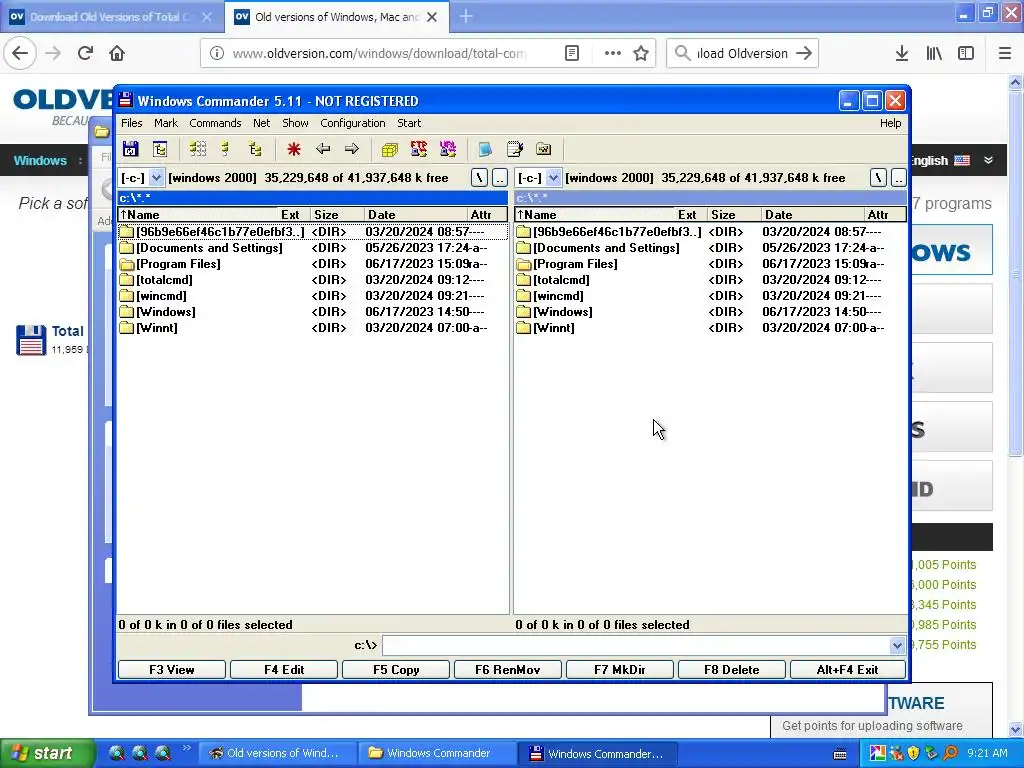Click the F3 View button

pos(172,669)
